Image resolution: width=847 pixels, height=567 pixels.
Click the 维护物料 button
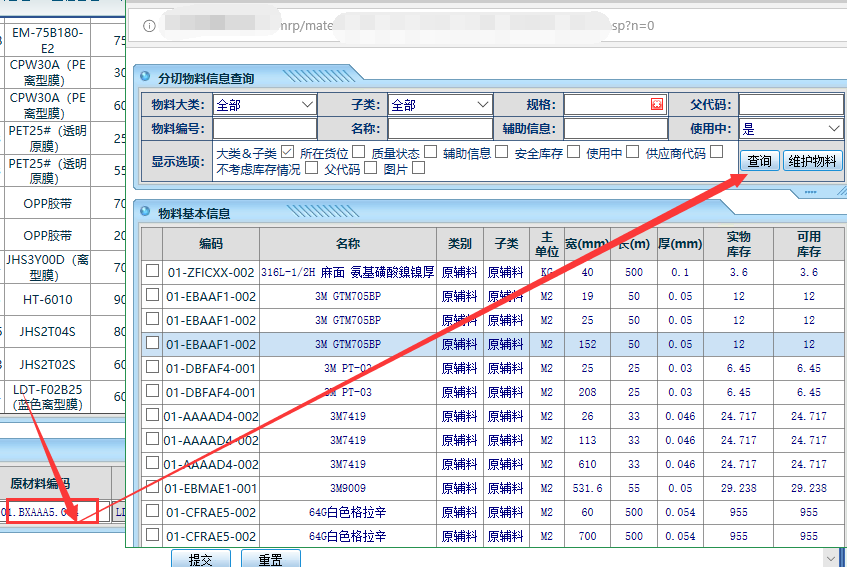click(813, 161)
